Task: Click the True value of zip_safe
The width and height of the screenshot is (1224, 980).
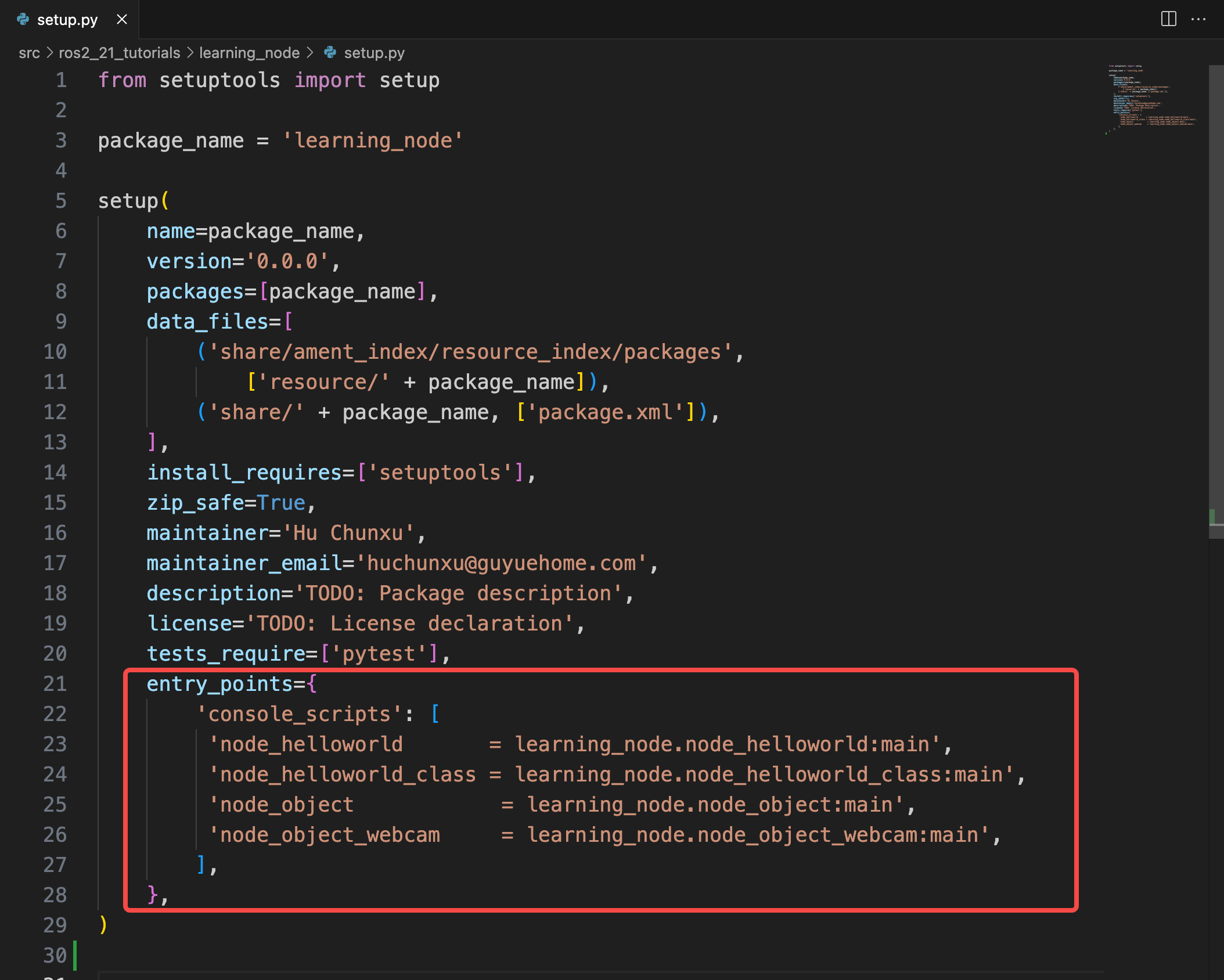Action: point(281,503)
